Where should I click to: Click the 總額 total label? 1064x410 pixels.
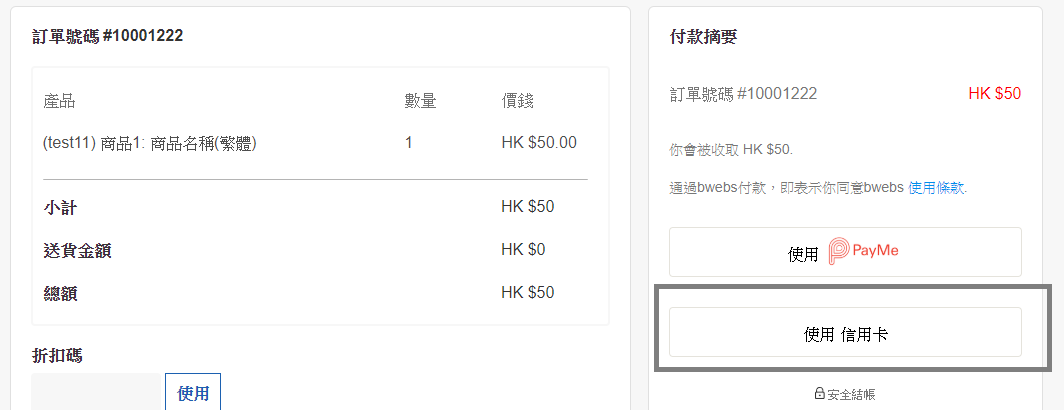click(x=60, y=293)
